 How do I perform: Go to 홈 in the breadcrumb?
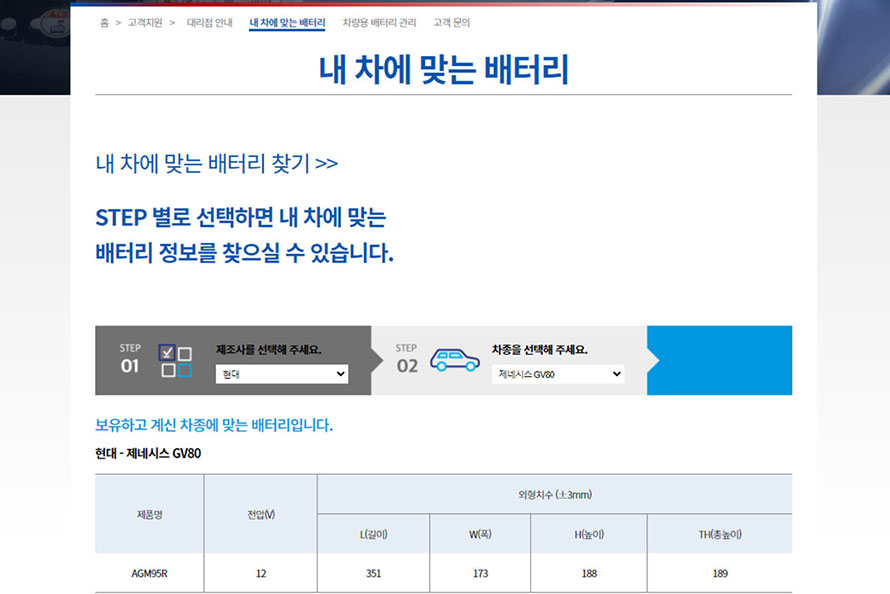pos(104,22)
